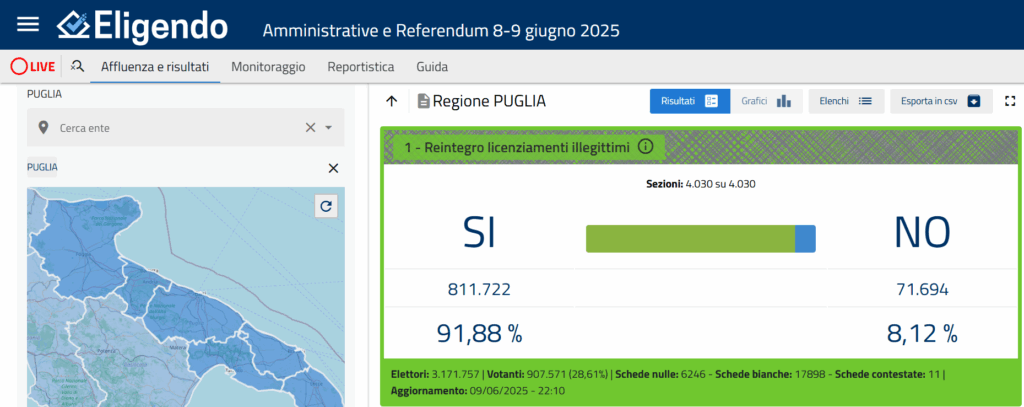Viewport: 1024px width, 407px height.
Task: Switch to Elenchi view
Action: point(846,101)
